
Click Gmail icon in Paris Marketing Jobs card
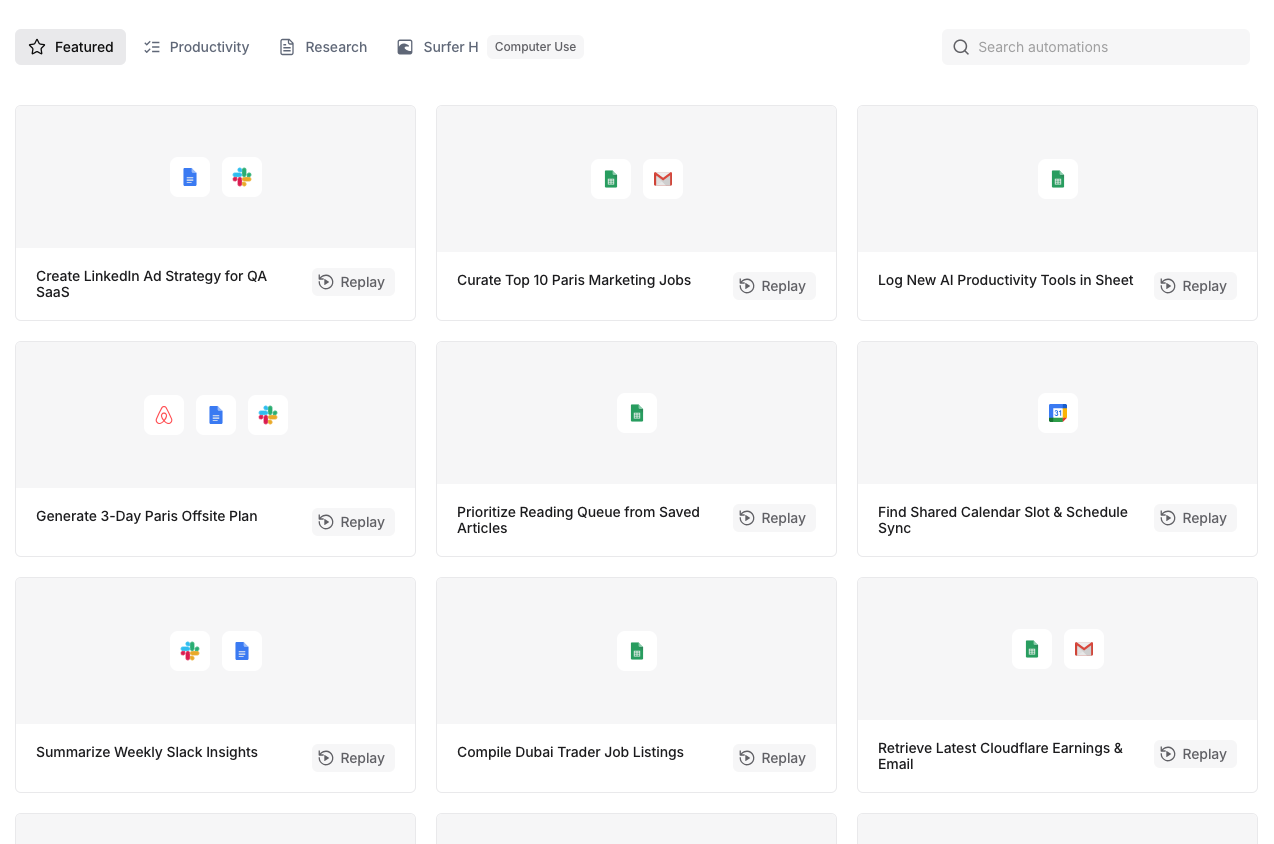point(663,179)
